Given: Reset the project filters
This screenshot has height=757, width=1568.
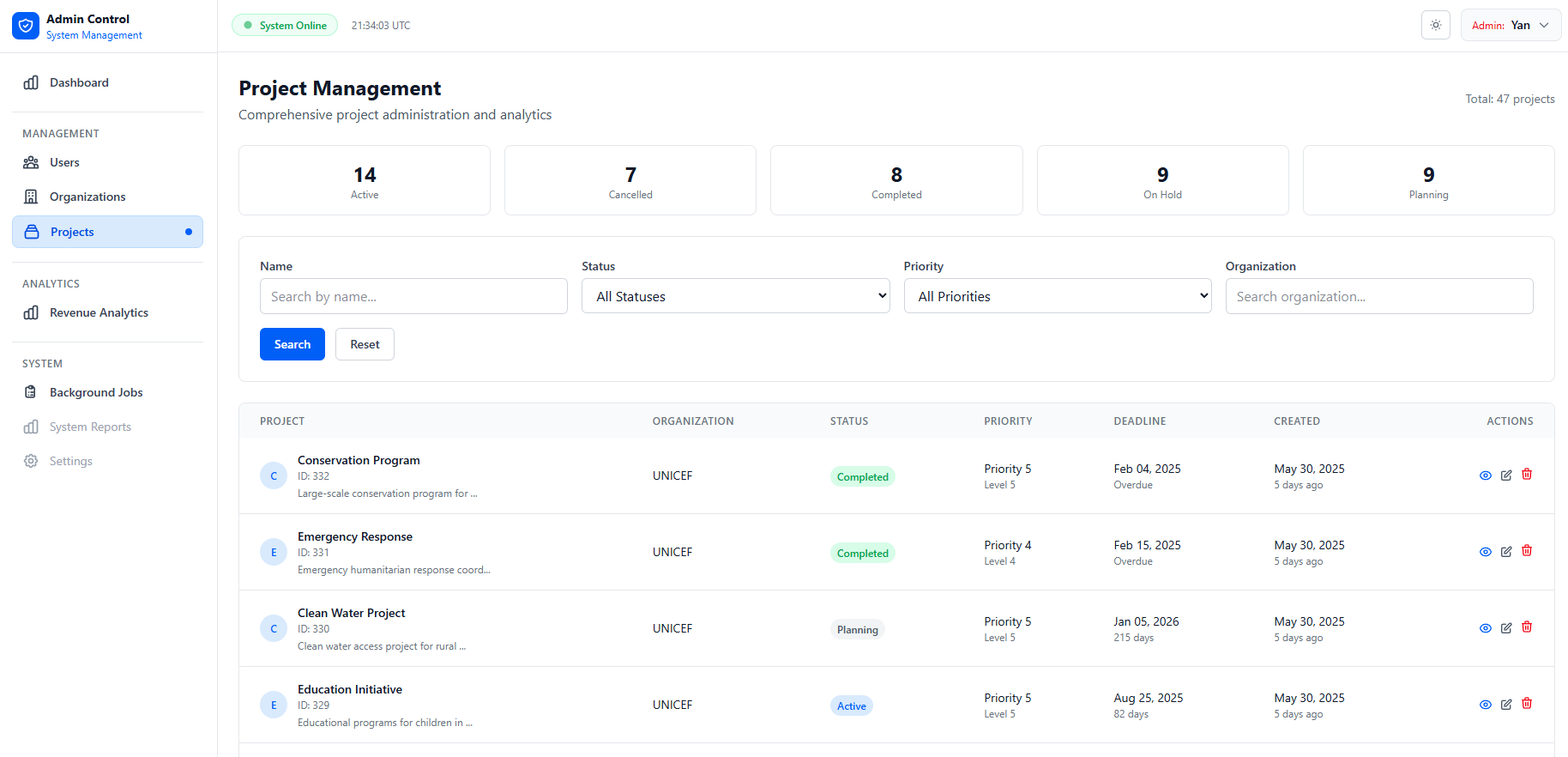Looking at the screenshot, I should pyautogui.click(x=365, y=344).
